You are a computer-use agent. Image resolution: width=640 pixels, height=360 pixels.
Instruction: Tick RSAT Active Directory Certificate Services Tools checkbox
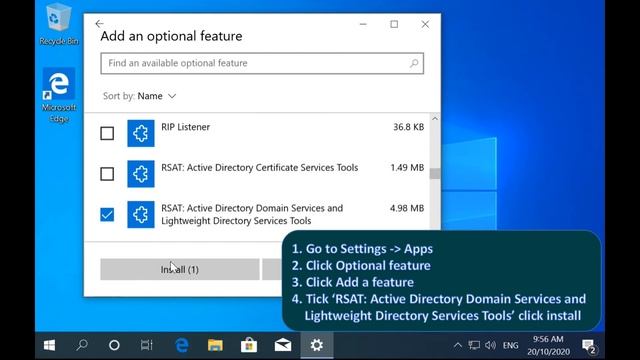107,174
